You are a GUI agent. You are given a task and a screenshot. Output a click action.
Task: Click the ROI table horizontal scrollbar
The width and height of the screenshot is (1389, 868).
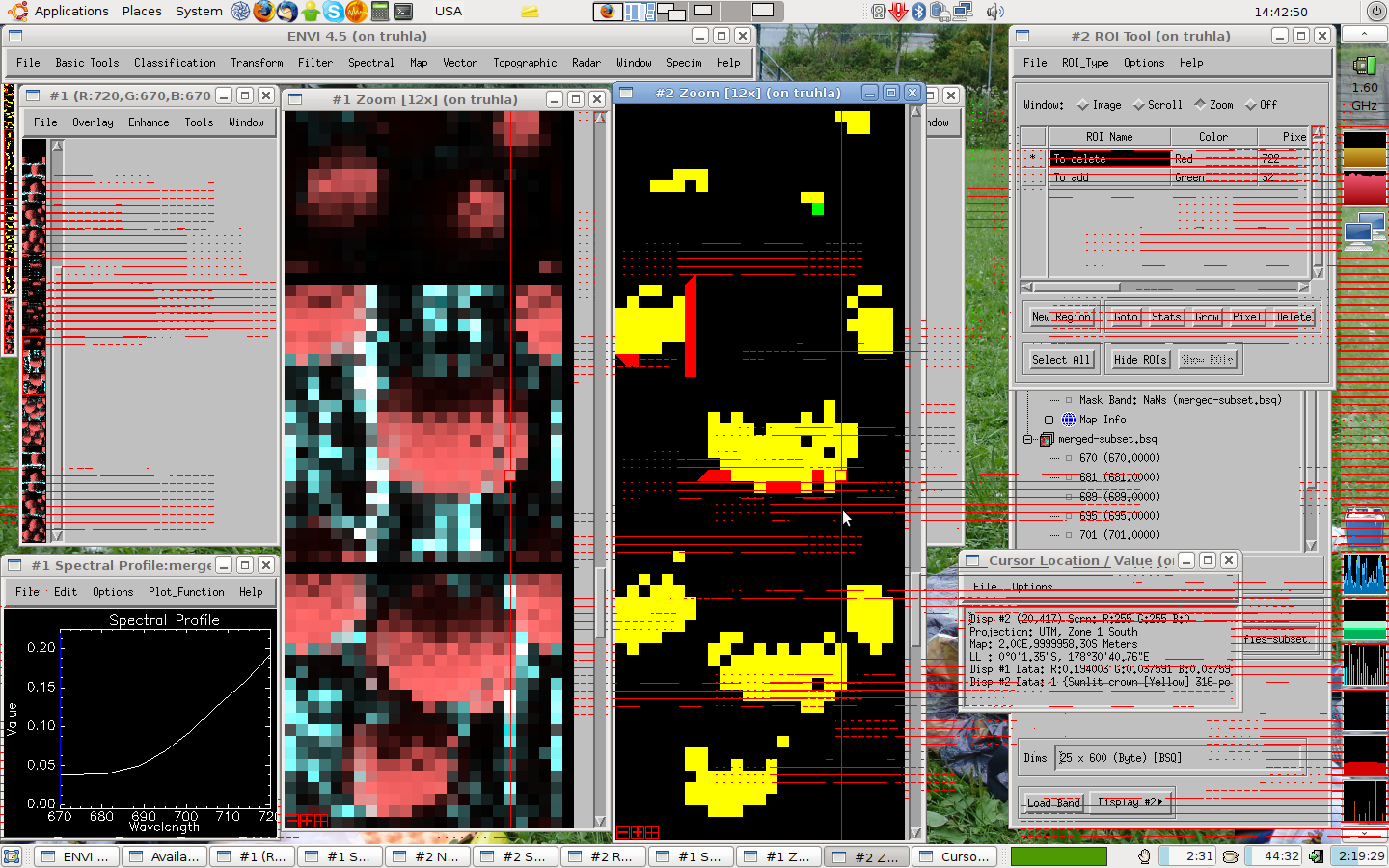click(x=1165, y=287)
